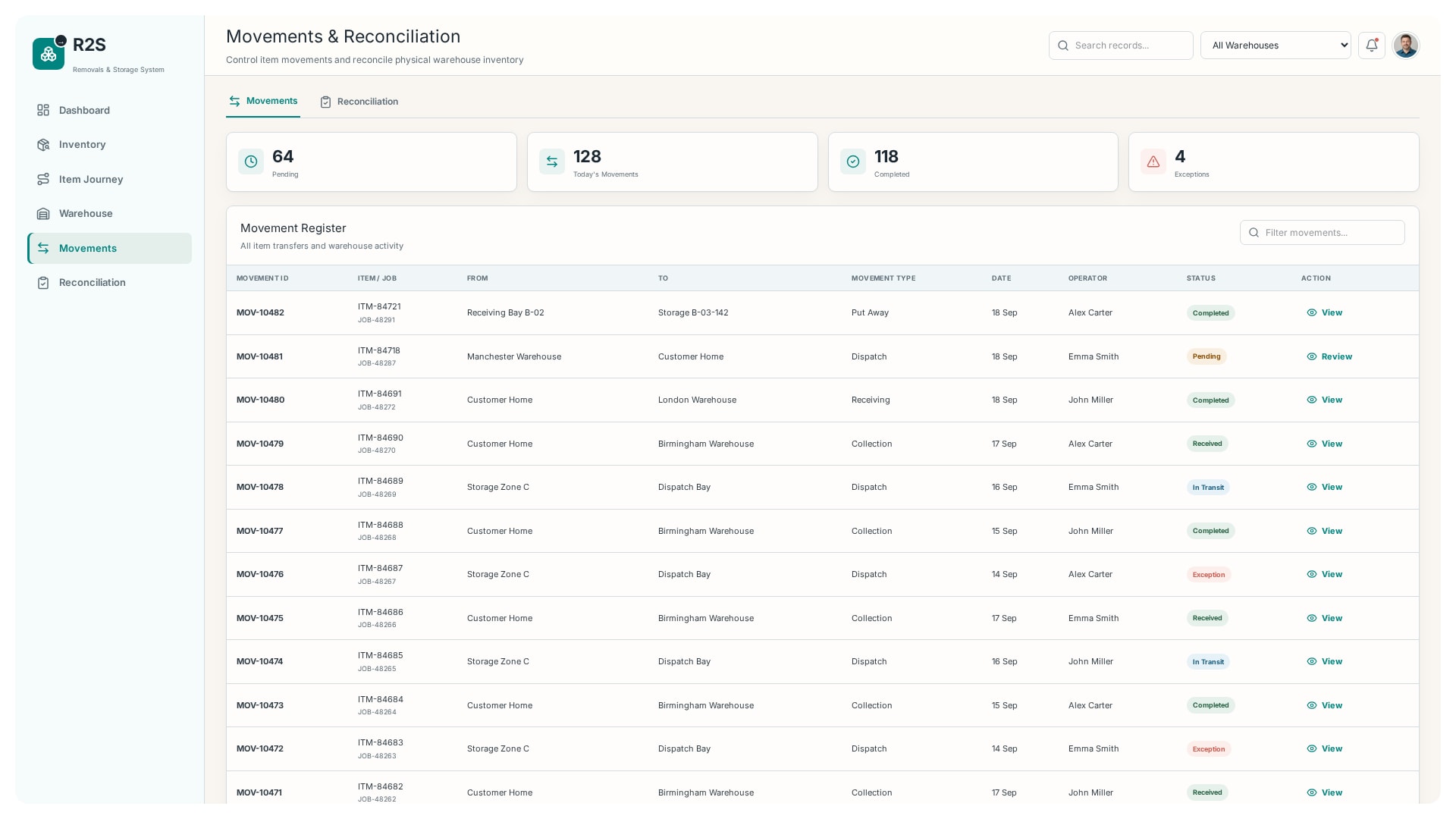1456x819 pixels.
Task: Click View for MOV-10478
Action: [x=1324, y=487]
